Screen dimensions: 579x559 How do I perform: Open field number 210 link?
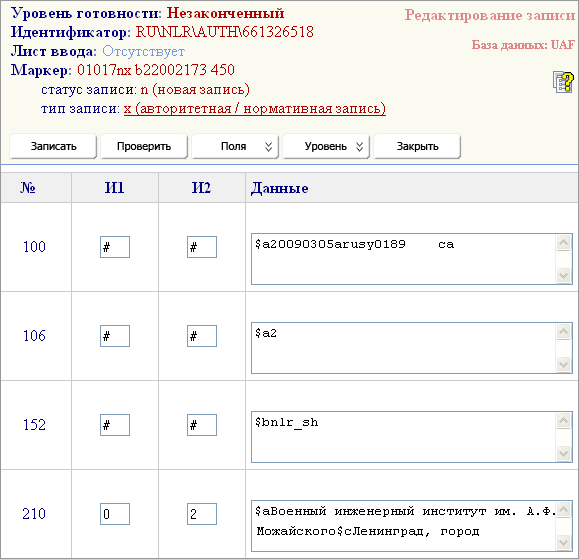(x=34, y=514)
